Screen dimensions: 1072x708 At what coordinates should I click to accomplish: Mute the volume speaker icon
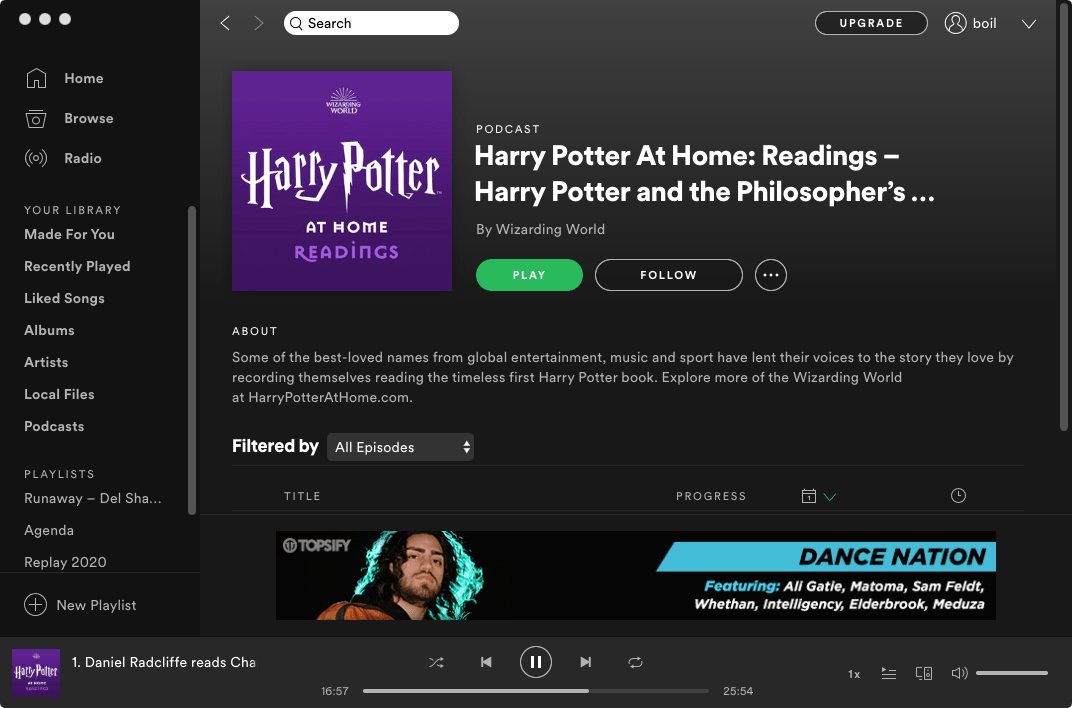pos(959,673)
